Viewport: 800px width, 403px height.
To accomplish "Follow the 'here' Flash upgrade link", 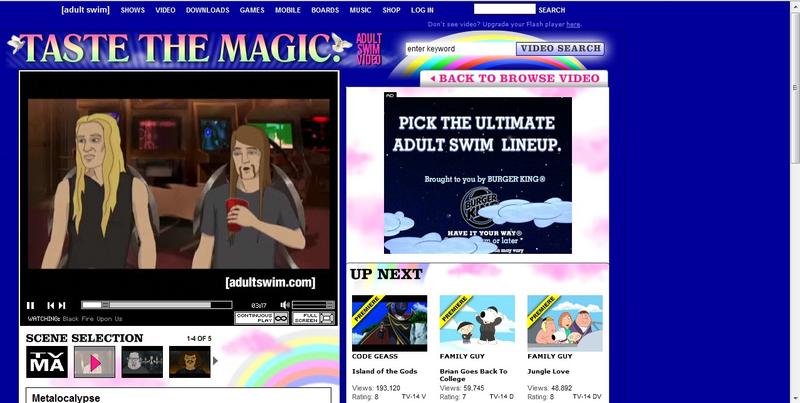I will coord(573,24).
